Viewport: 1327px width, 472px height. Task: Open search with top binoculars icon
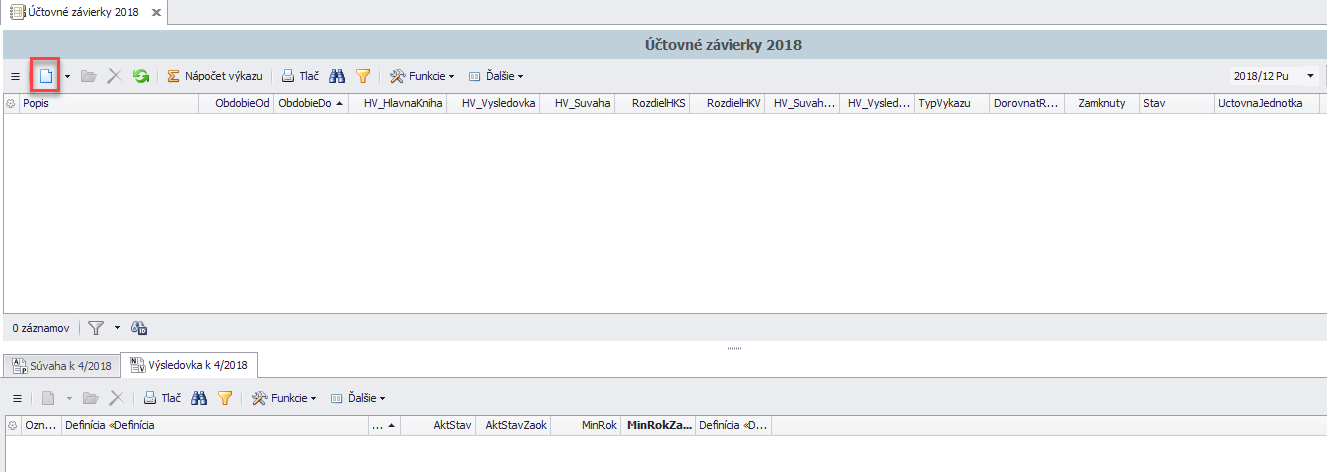point(338,76)
